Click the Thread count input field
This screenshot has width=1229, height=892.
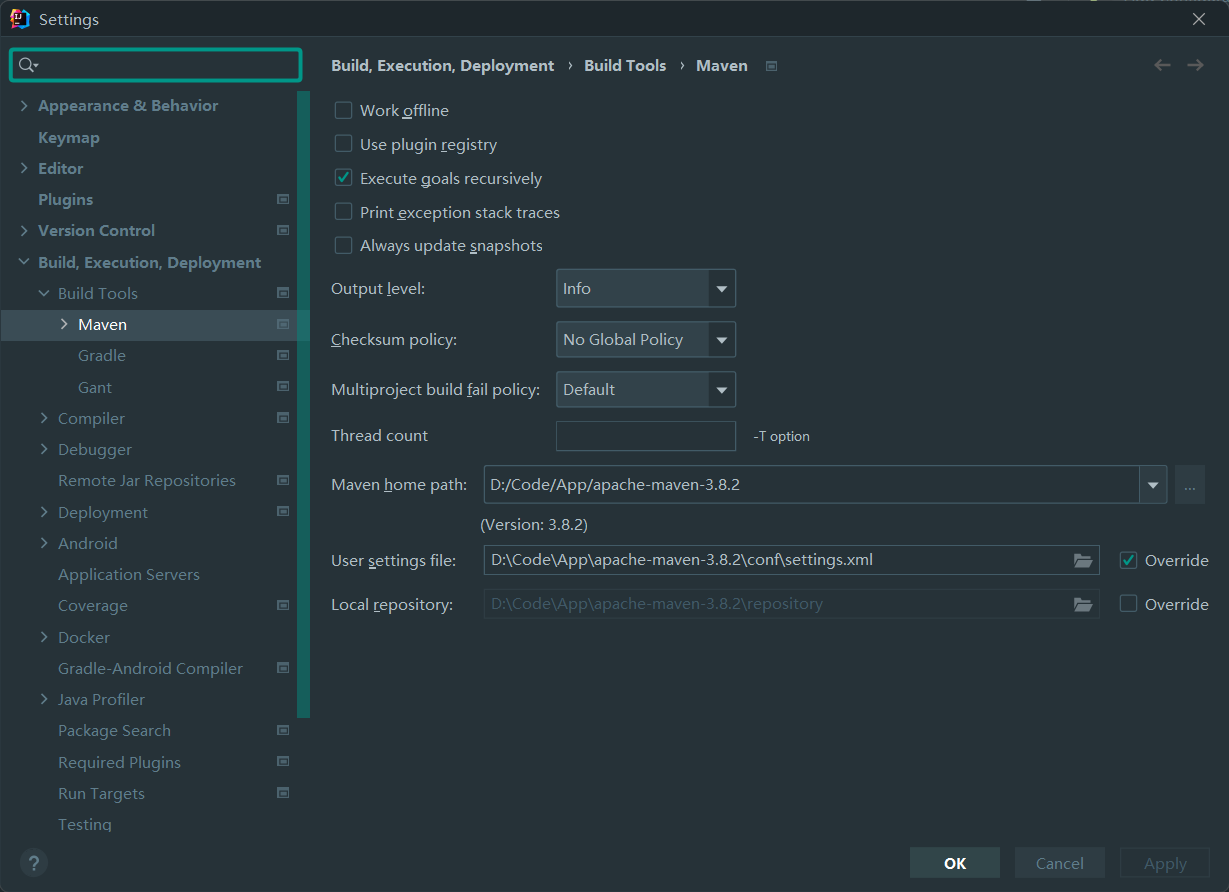click(x=645, y=436)
